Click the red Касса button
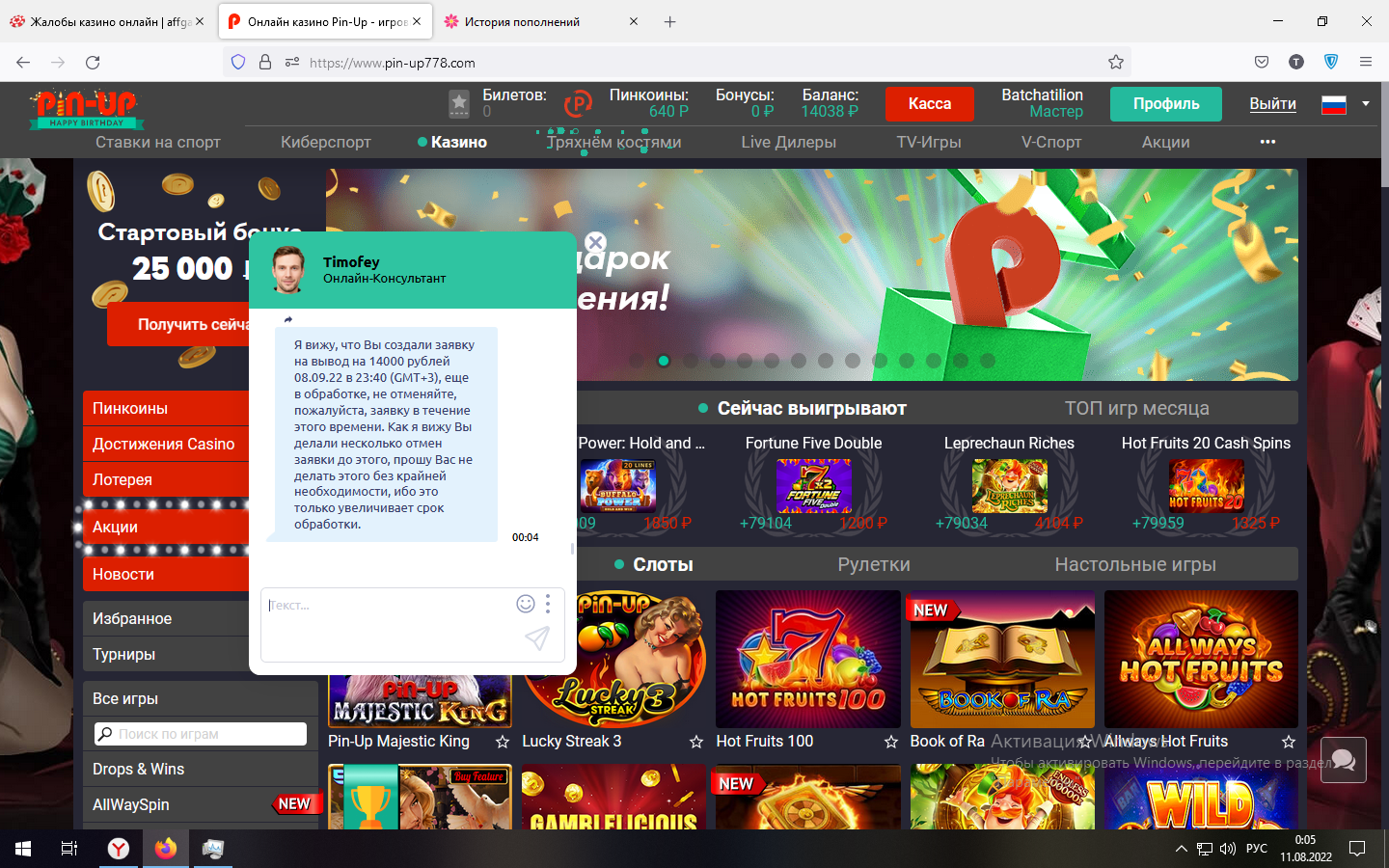This screenshot has height=868, width=1389. 930,103
